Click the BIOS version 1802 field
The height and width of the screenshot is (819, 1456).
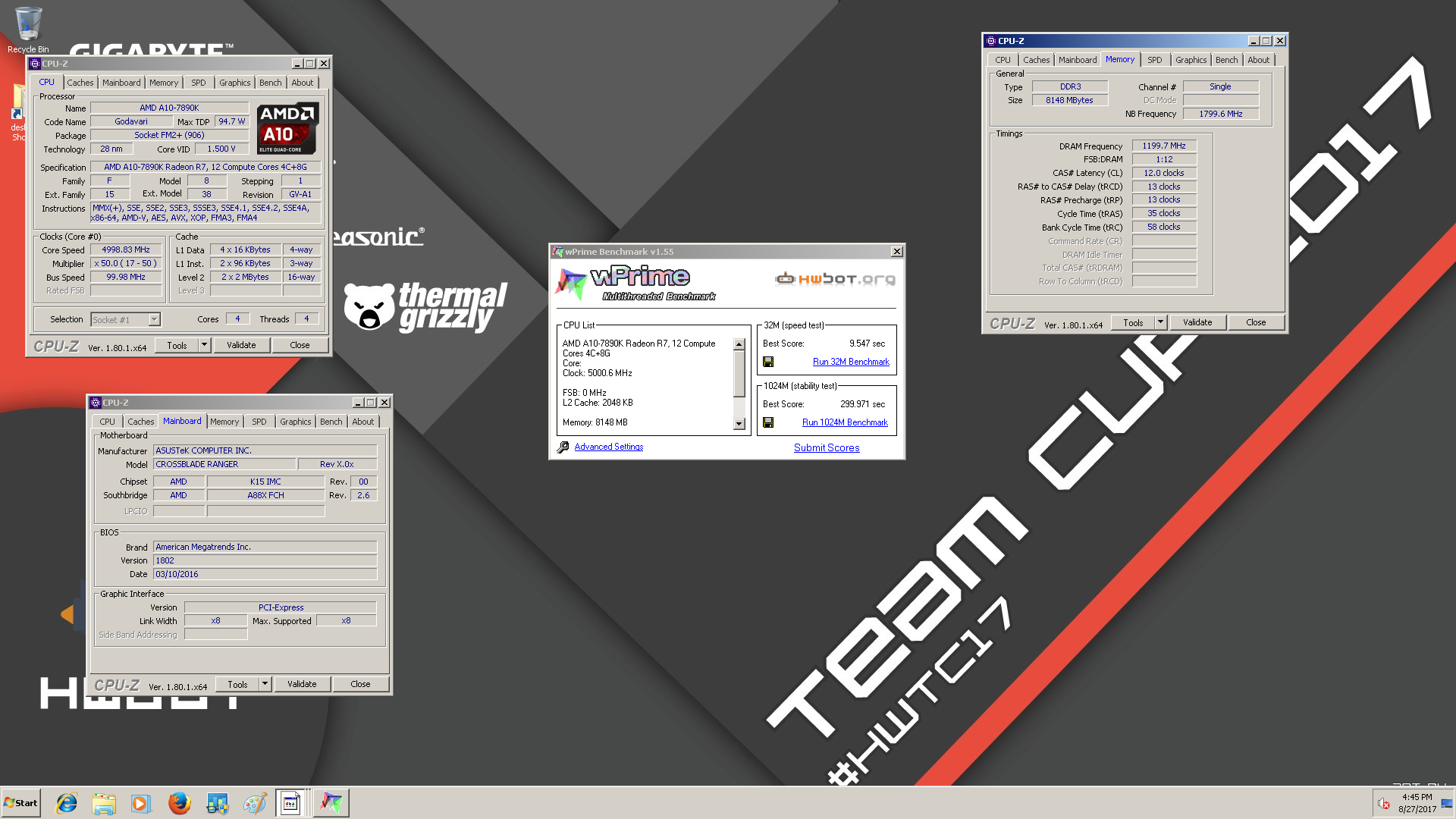[x=265, y=560]
